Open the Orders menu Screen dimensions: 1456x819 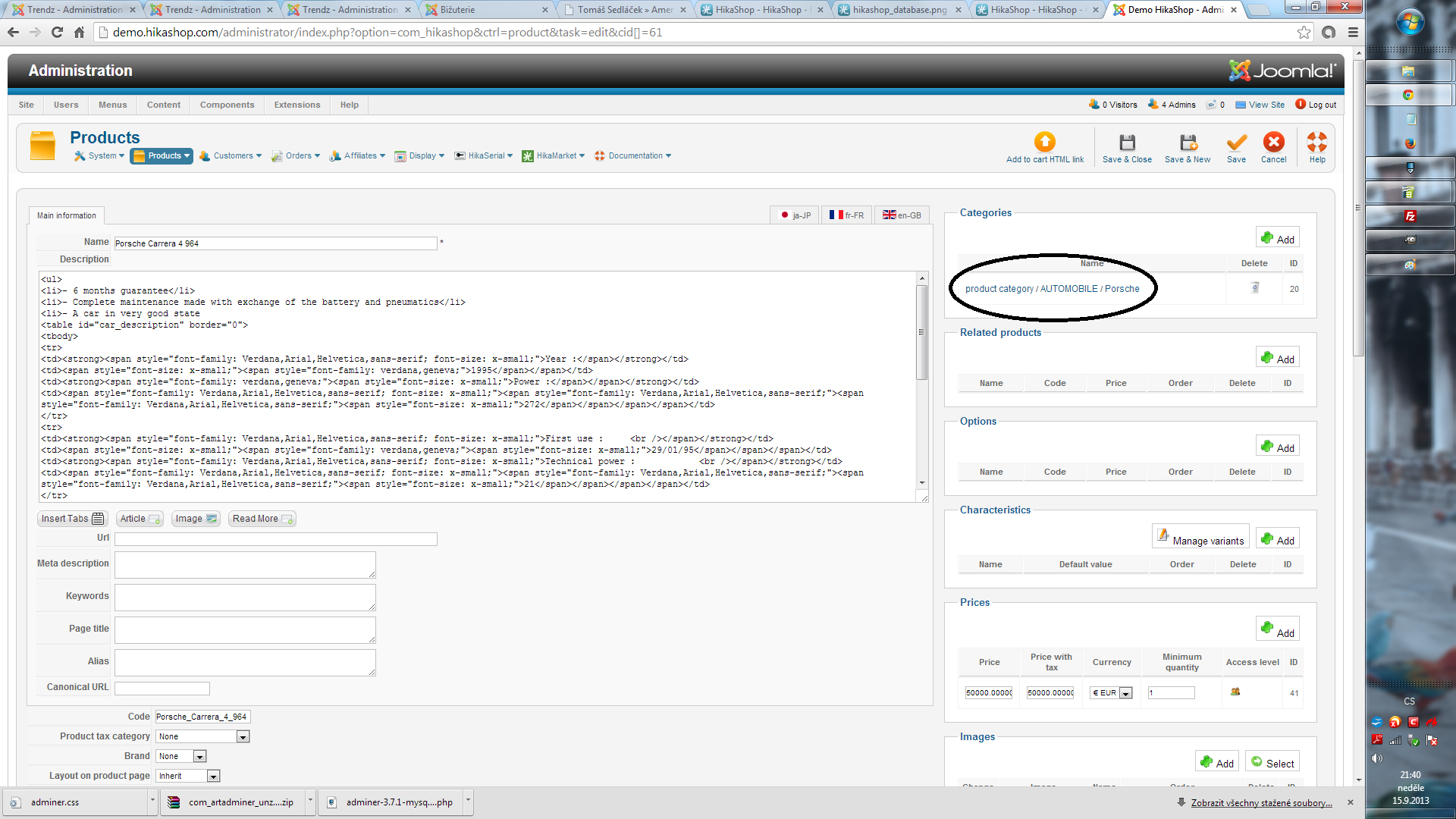(296, 155)
